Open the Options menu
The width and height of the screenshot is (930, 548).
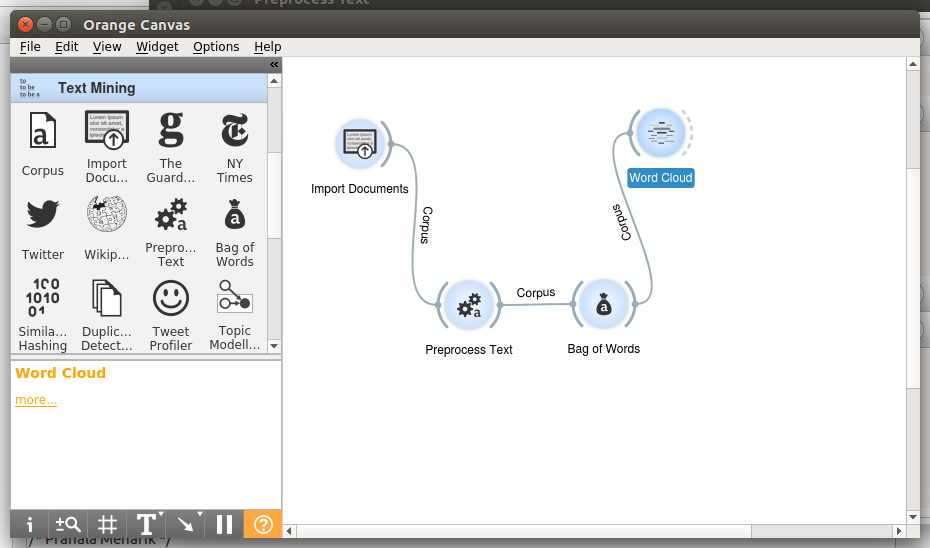[x=216, y=47]
